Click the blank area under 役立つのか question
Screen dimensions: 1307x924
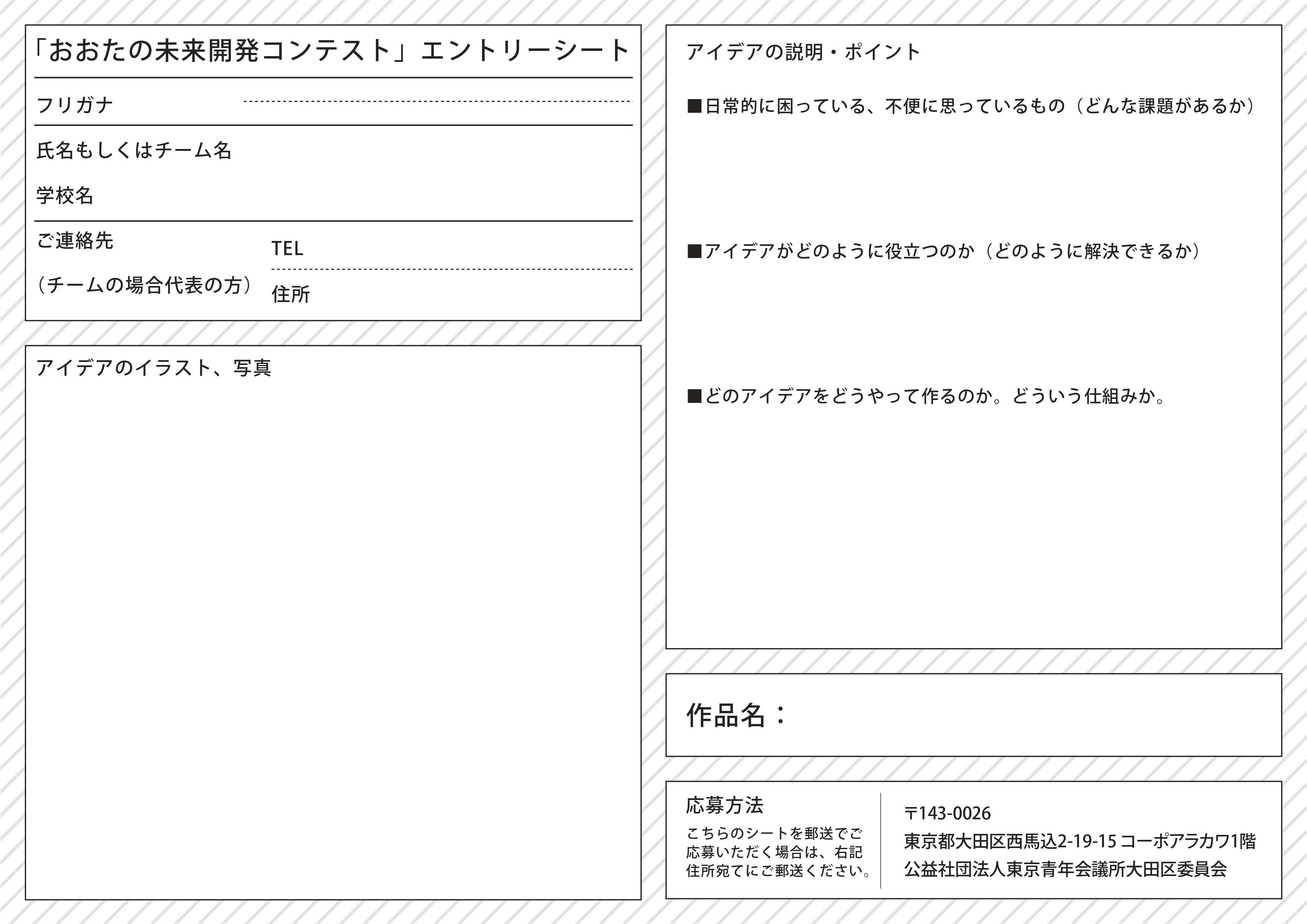point(973,322)
